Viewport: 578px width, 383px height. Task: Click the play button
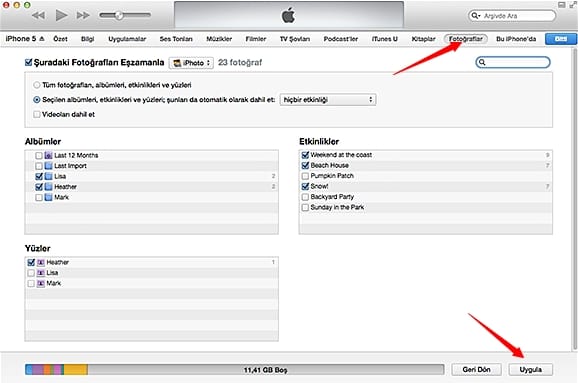61,15
